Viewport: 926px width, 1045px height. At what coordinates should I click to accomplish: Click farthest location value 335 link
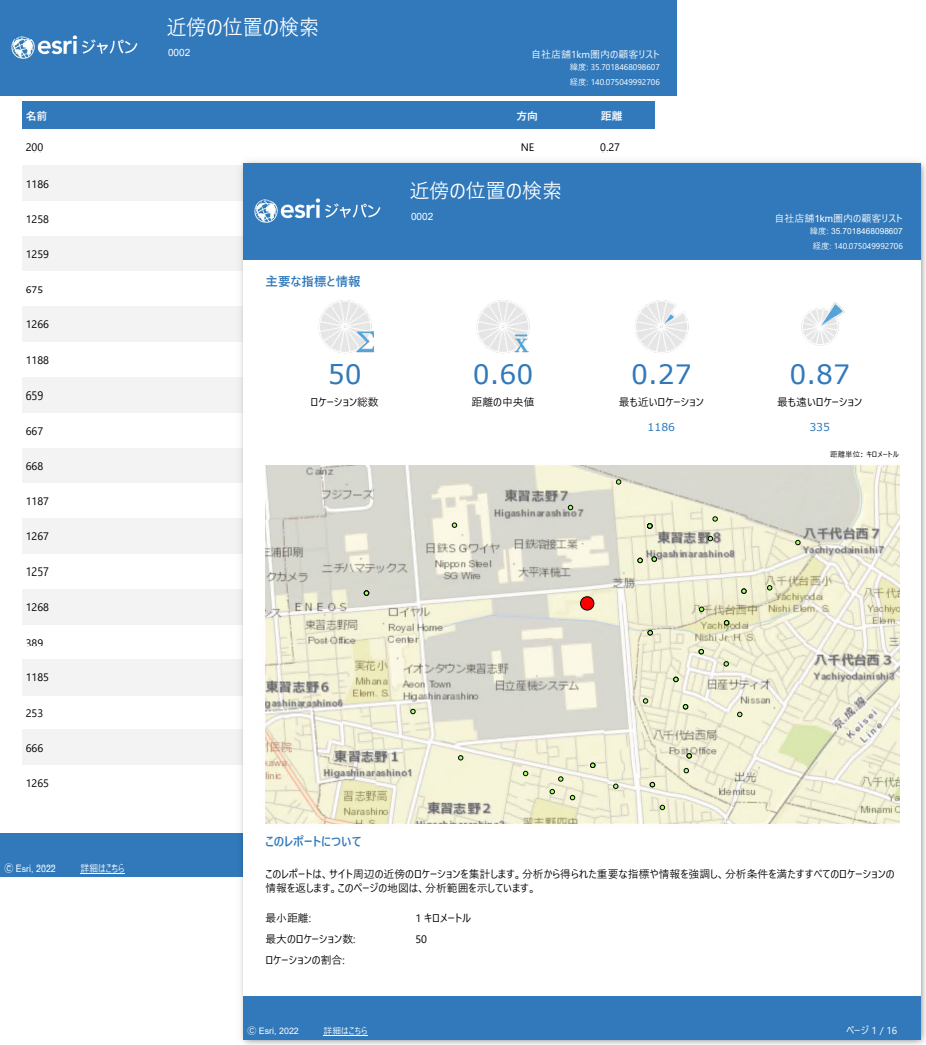(819, 427)
